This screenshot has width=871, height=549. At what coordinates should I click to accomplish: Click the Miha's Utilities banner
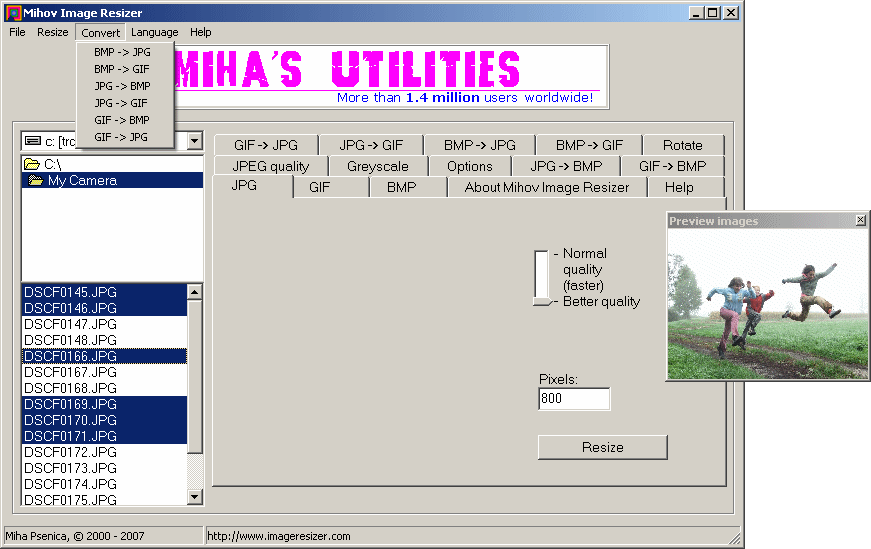pyautogui.click(x=390, y=75)
